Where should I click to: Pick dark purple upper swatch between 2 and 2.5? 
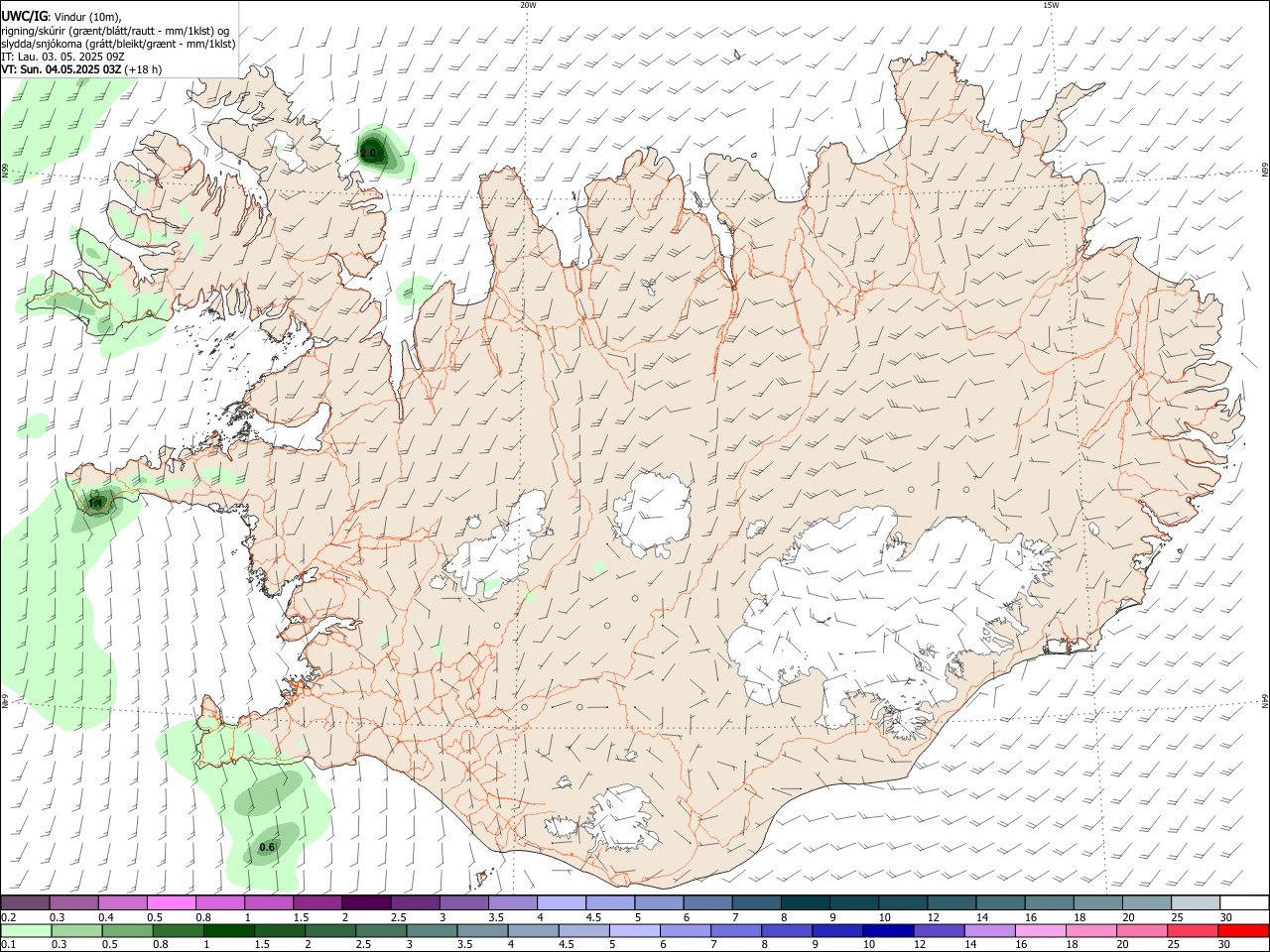click(x=365, y=902)
